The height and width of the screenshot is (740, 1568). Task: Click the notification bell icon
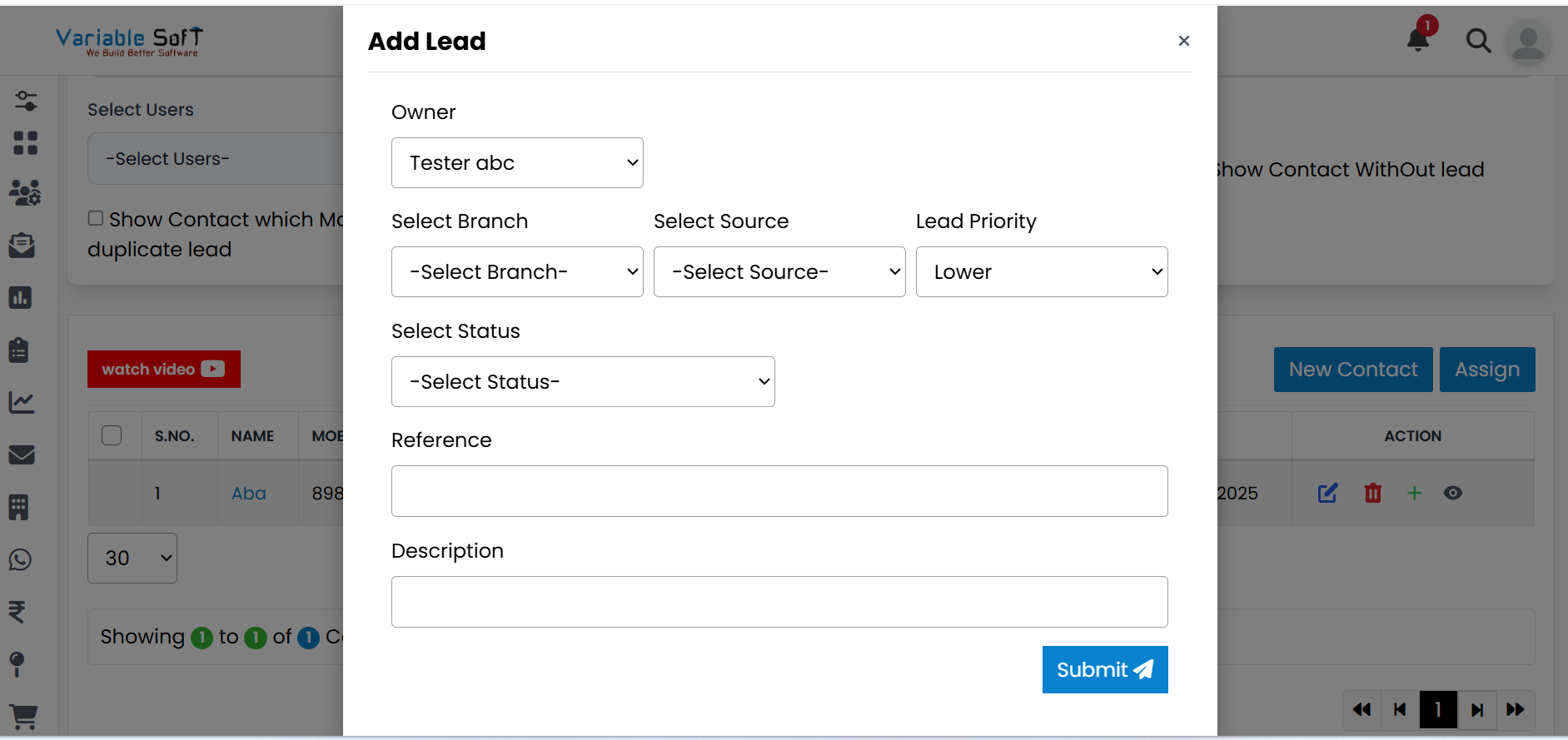pos(1417,39)
